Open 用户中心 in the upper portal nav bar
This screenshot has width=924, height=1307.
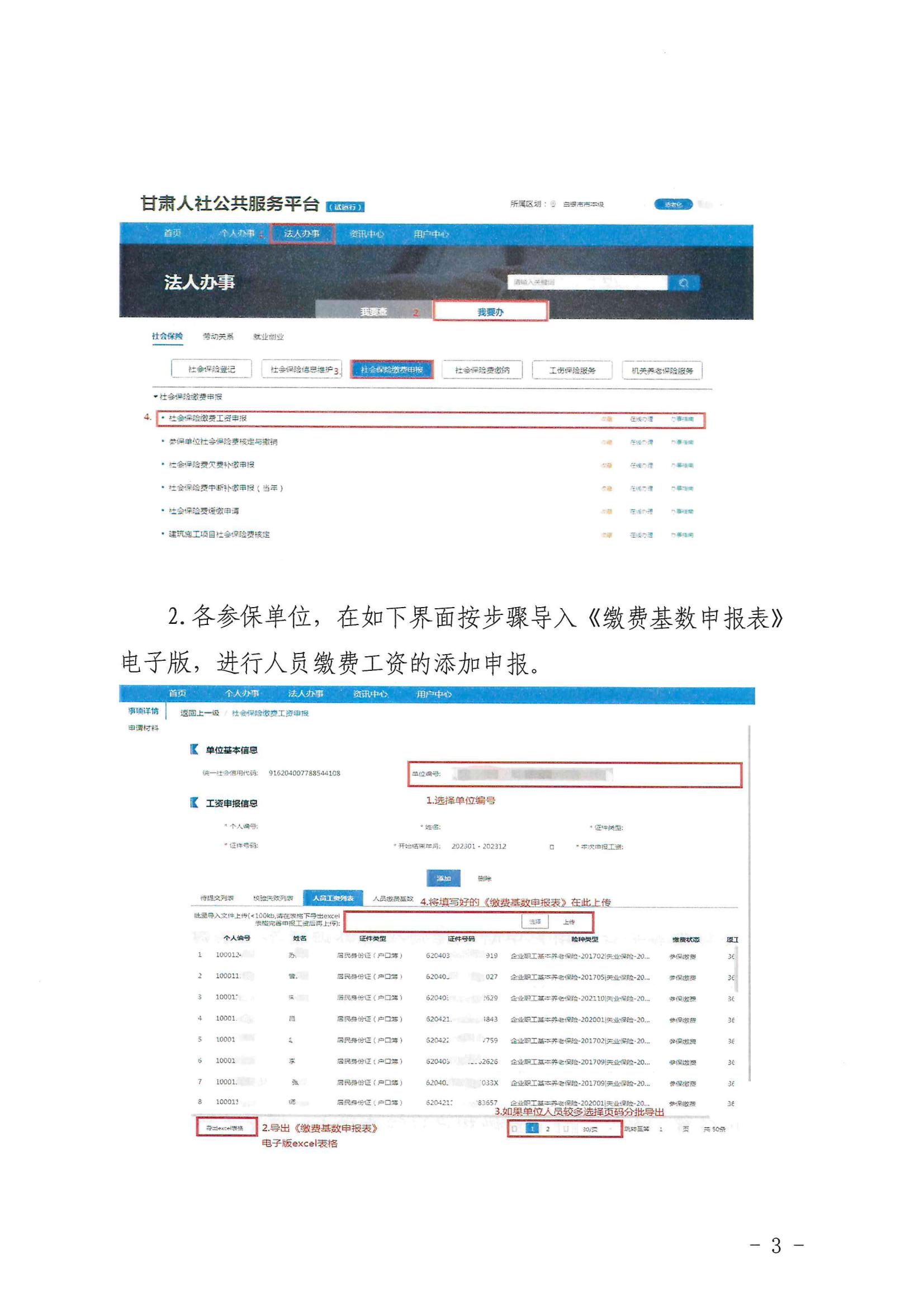(431, 234)
